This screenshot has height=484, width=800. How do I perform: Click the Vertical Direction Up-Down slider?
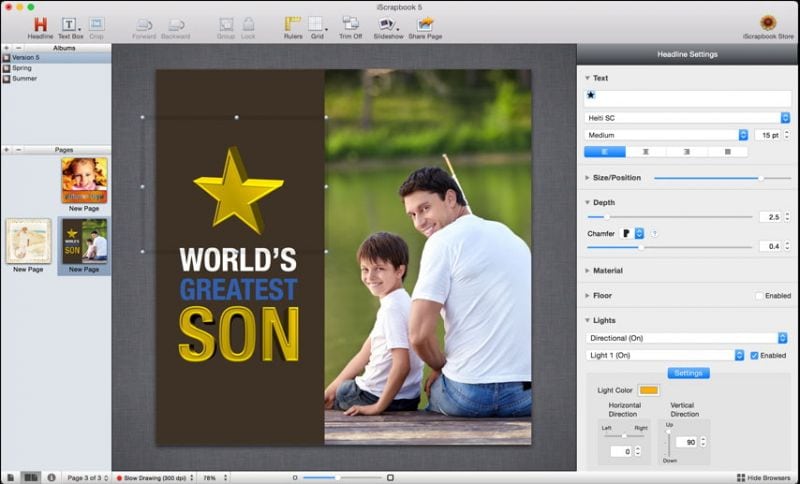pos(668,443)
